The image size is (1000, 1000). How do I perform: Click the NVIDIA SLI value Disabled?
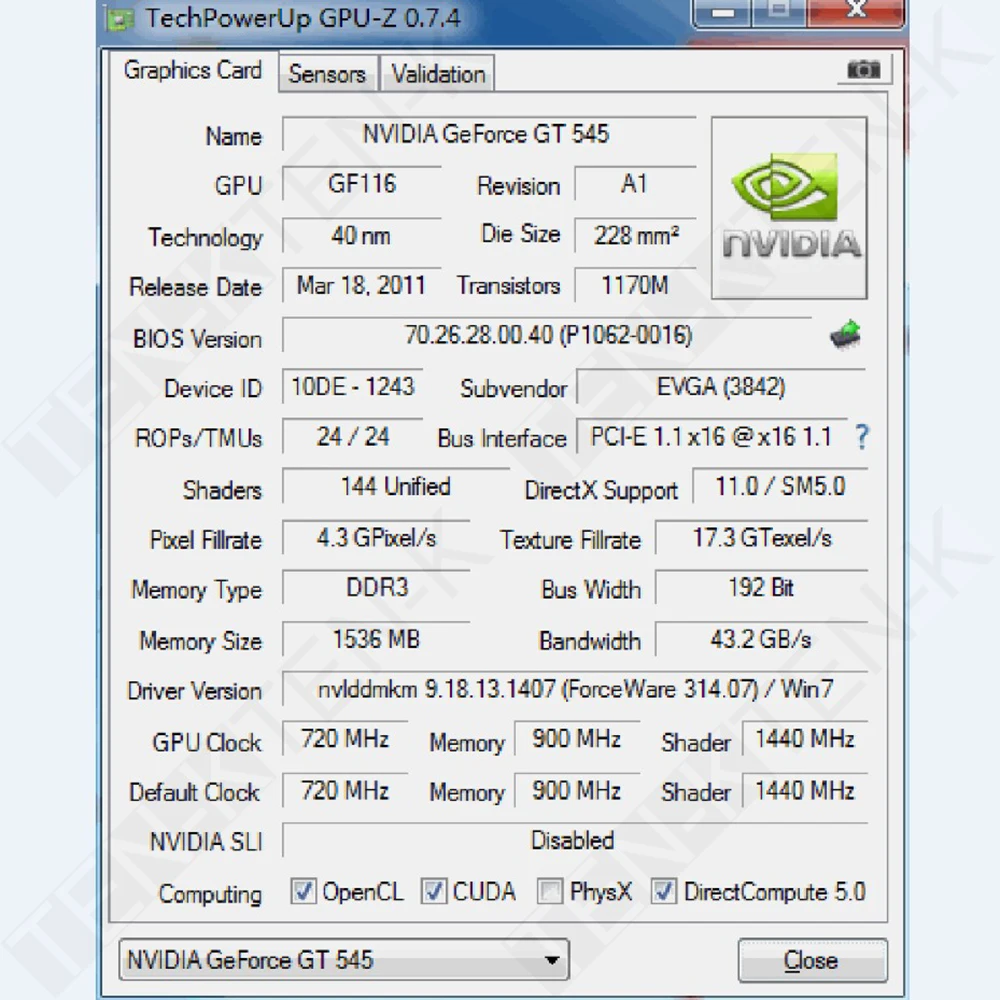[575, 841]
